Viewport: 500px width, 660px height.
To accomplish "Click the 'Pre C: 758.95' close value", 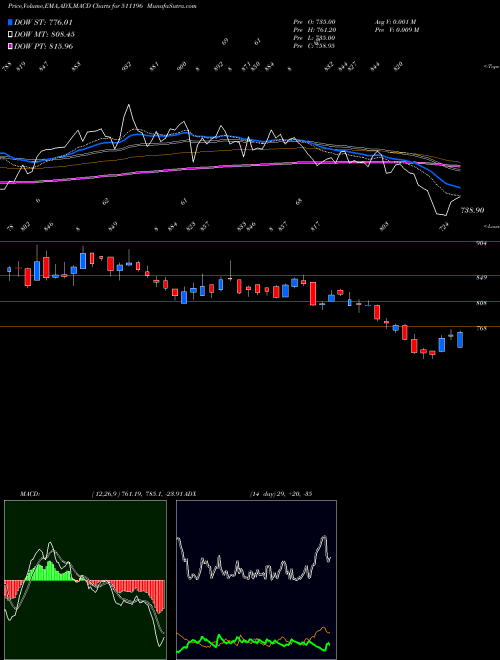I will [314, 46].
